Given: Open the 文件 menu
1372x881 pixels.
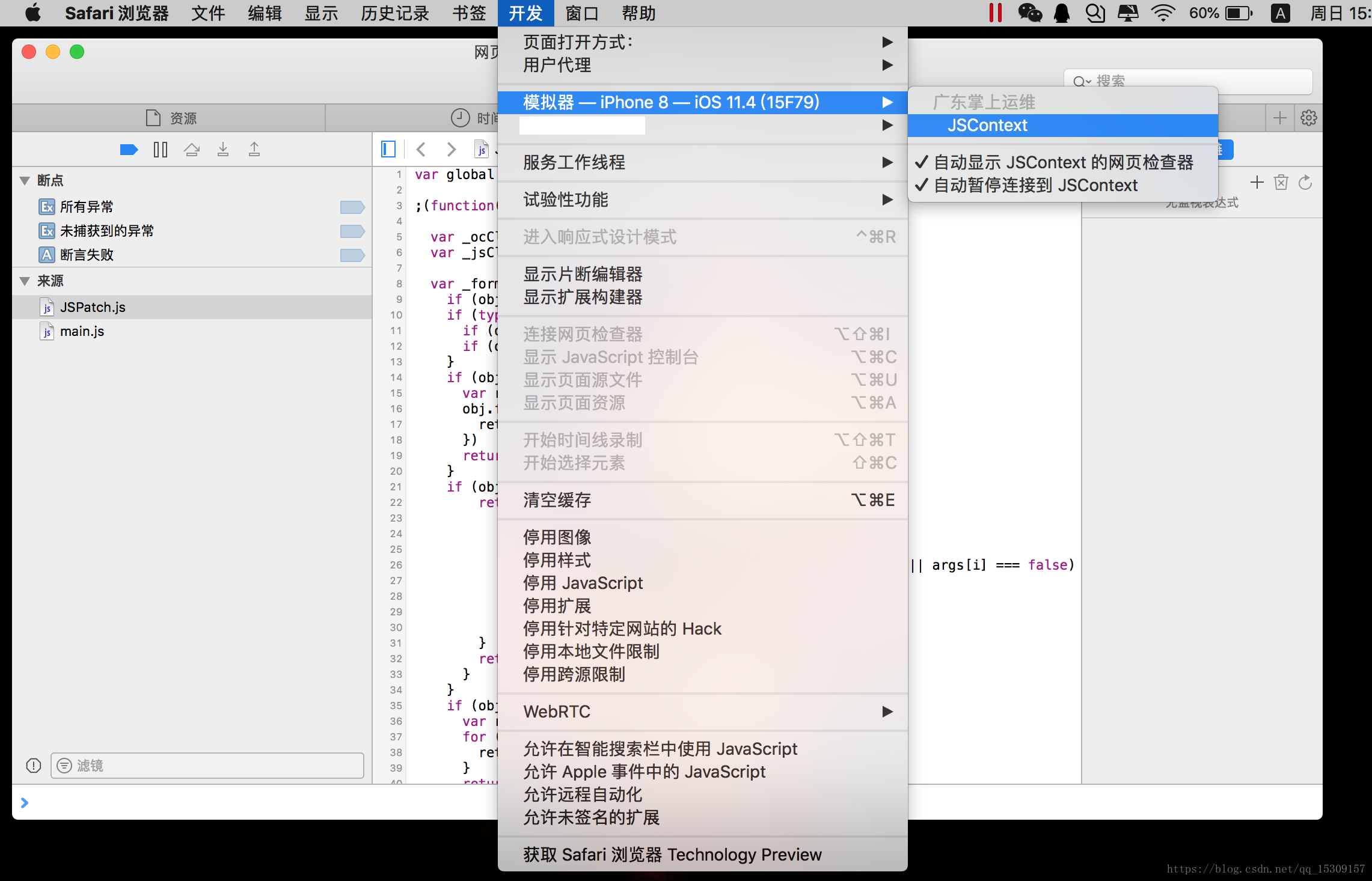Looking at the screenshot, I should 208,13.
